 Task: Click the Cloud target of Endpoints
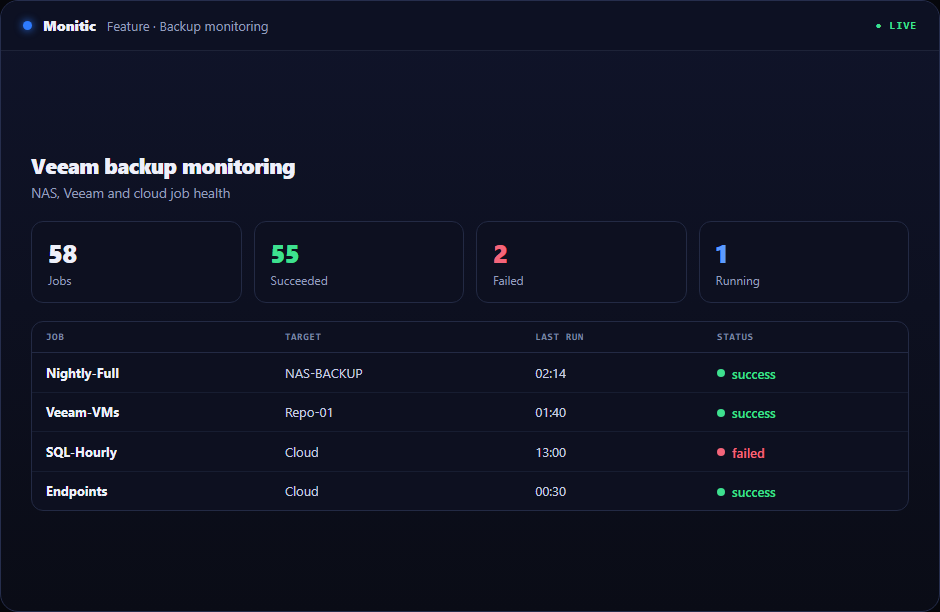[x=302, y=492]
